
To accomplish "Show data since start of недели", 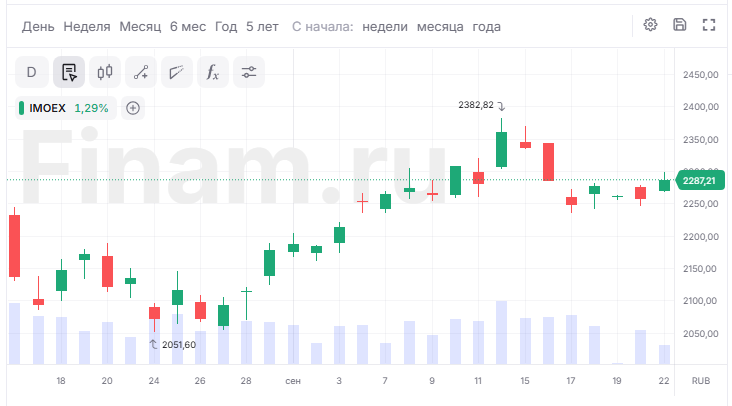I will click(385, 27).
